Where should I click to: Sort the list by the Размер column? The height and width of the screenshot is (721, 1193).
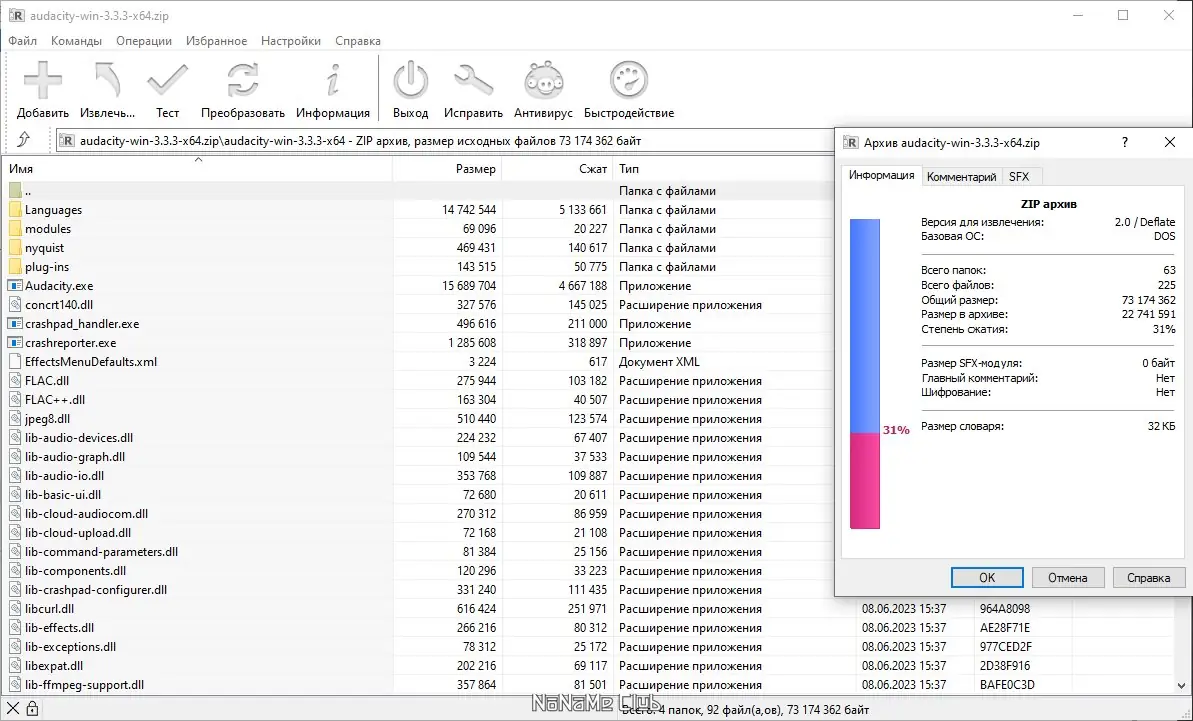447,169
